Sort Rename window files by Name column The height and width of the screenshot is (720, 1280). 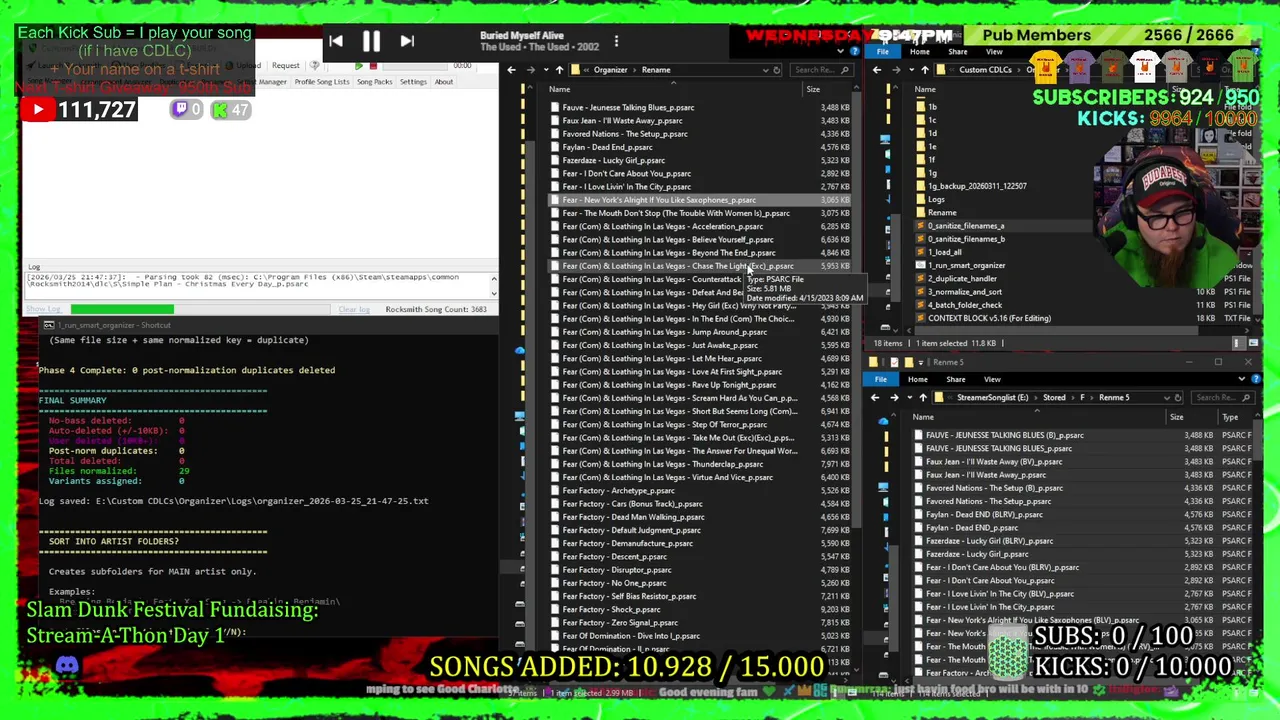tap(560, 89)
